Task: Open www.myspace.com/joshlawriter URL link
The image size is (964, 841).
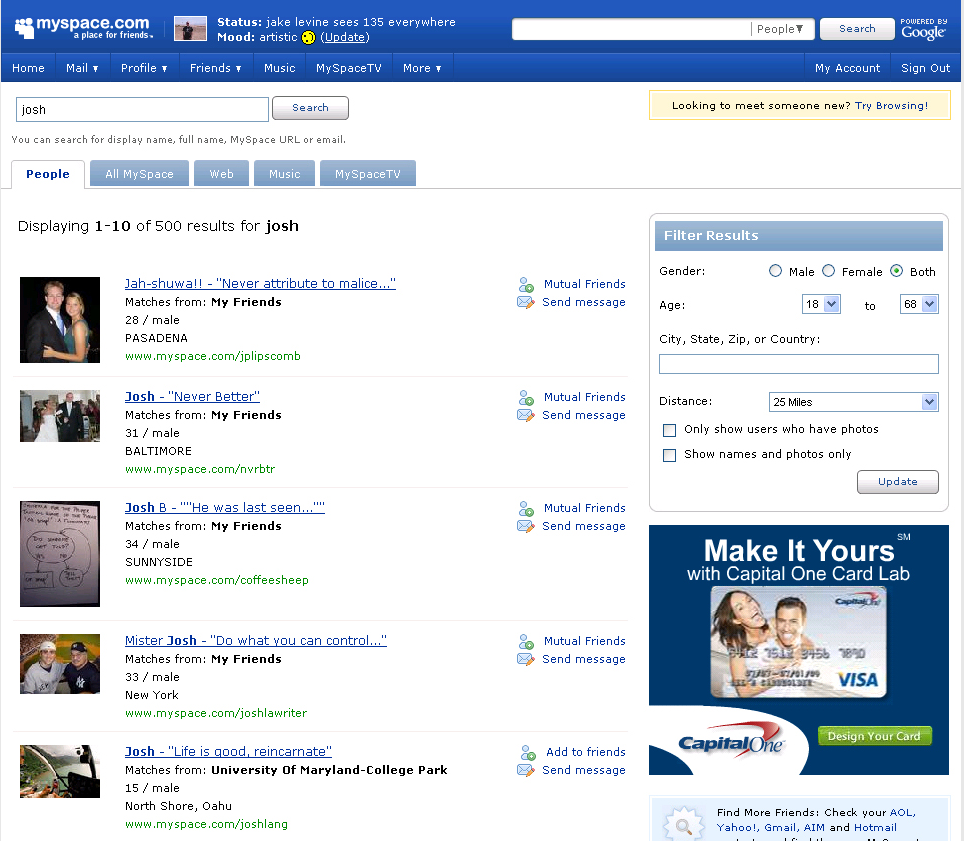Action: (x=216, y=713)
